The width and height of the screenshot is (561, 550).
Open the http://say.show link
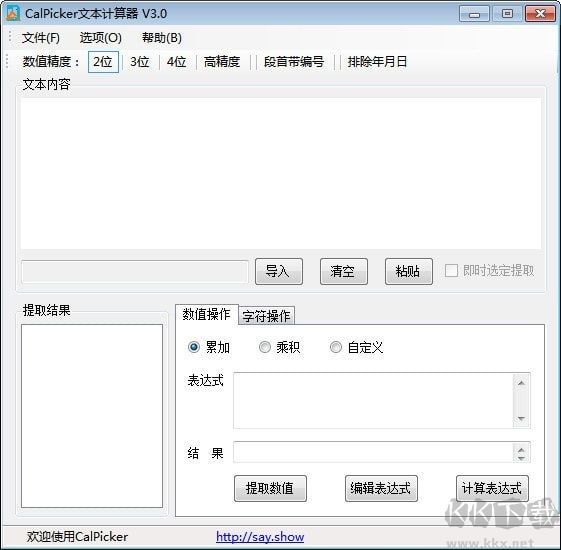(x=260, y=537)
